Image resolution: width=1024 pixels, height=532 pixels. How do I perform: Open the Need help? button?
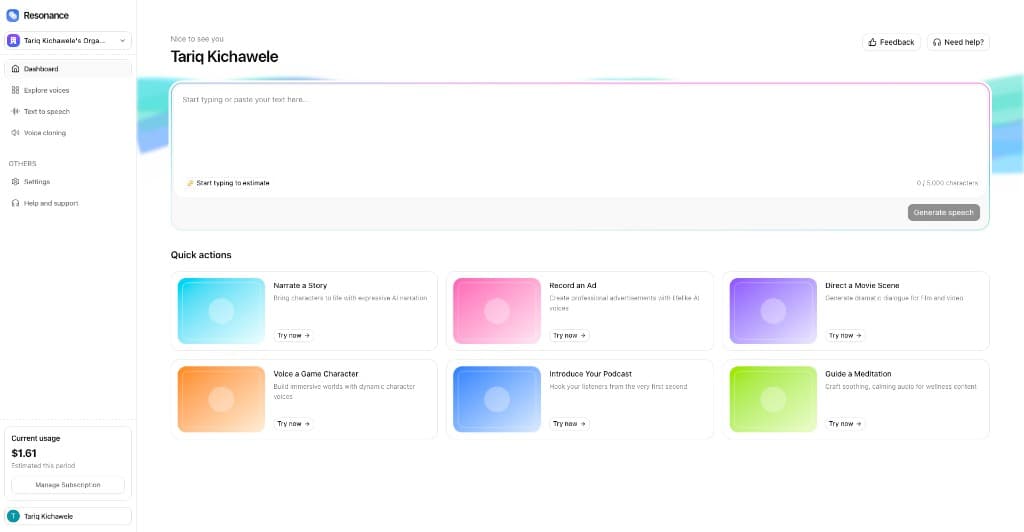958,42
